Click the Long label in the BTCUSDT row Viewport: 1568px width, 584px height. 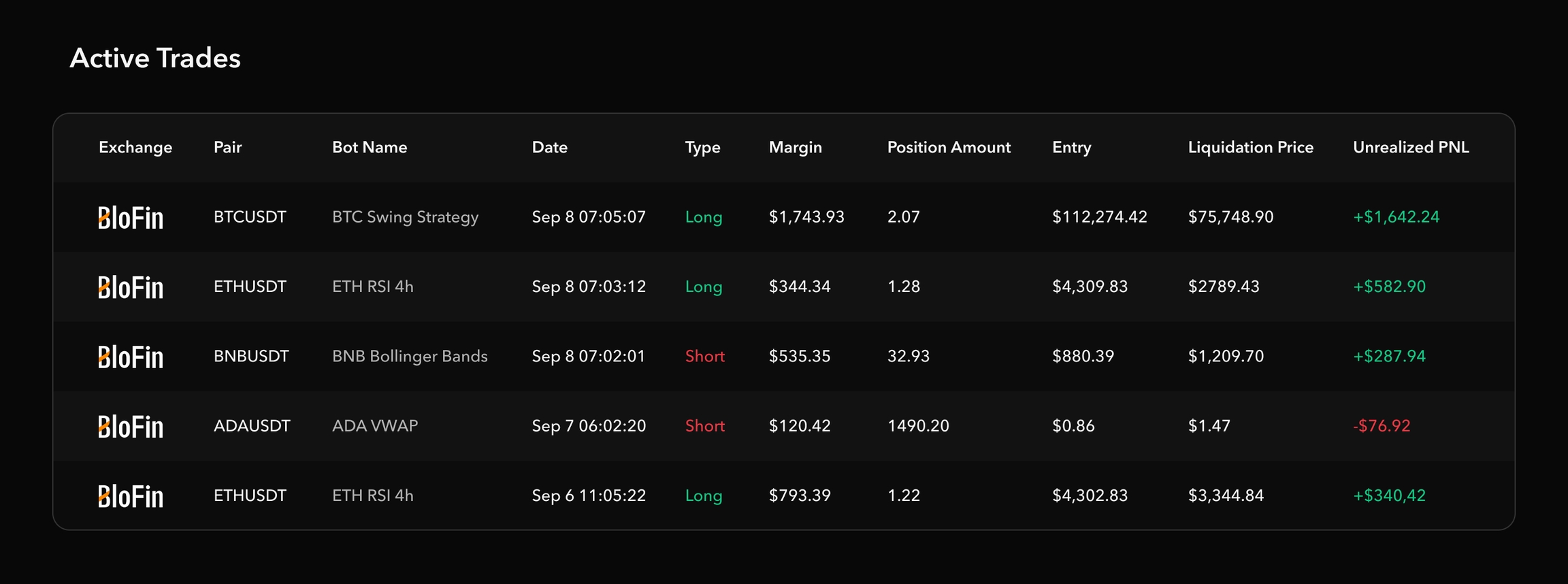tap(703, 217)
